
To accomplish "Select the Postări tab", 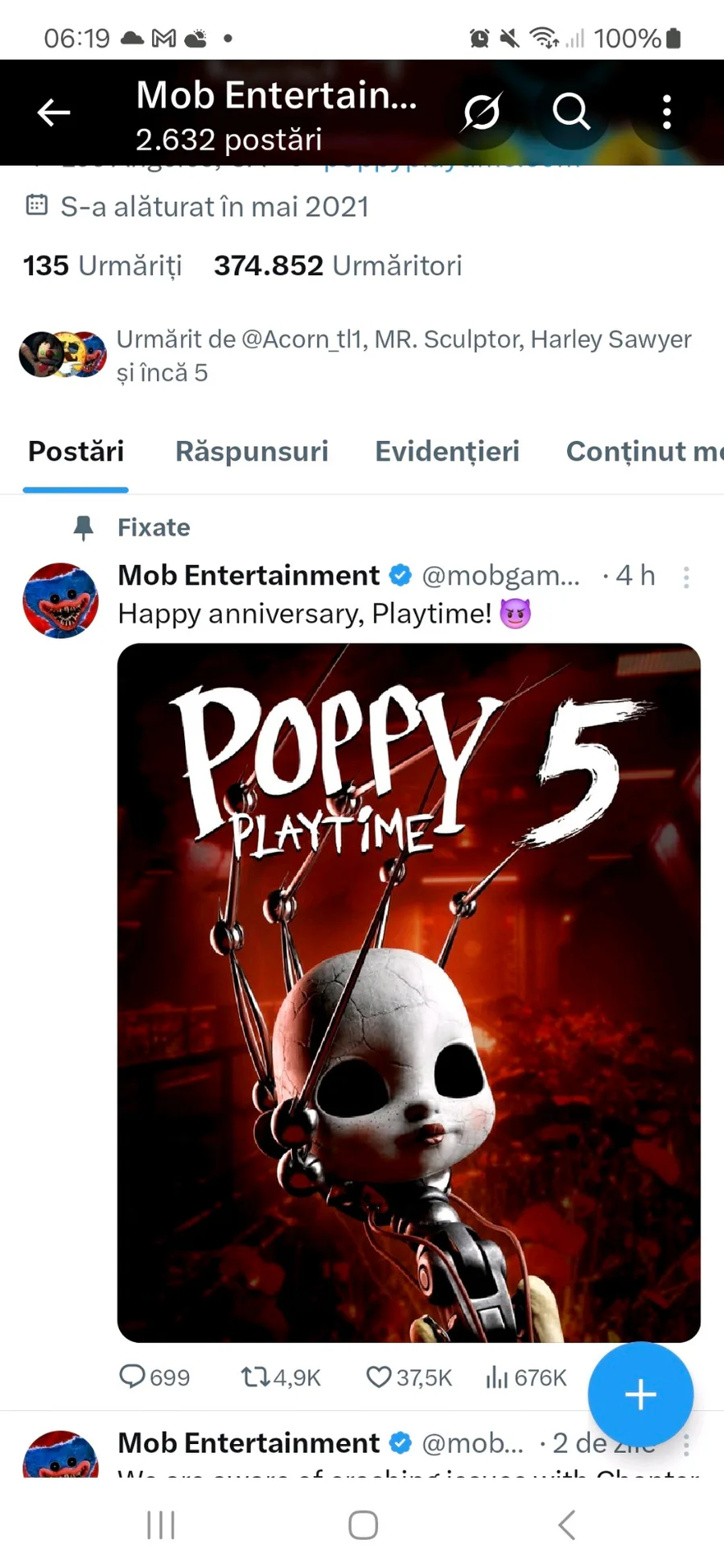I will coord(76,451).
